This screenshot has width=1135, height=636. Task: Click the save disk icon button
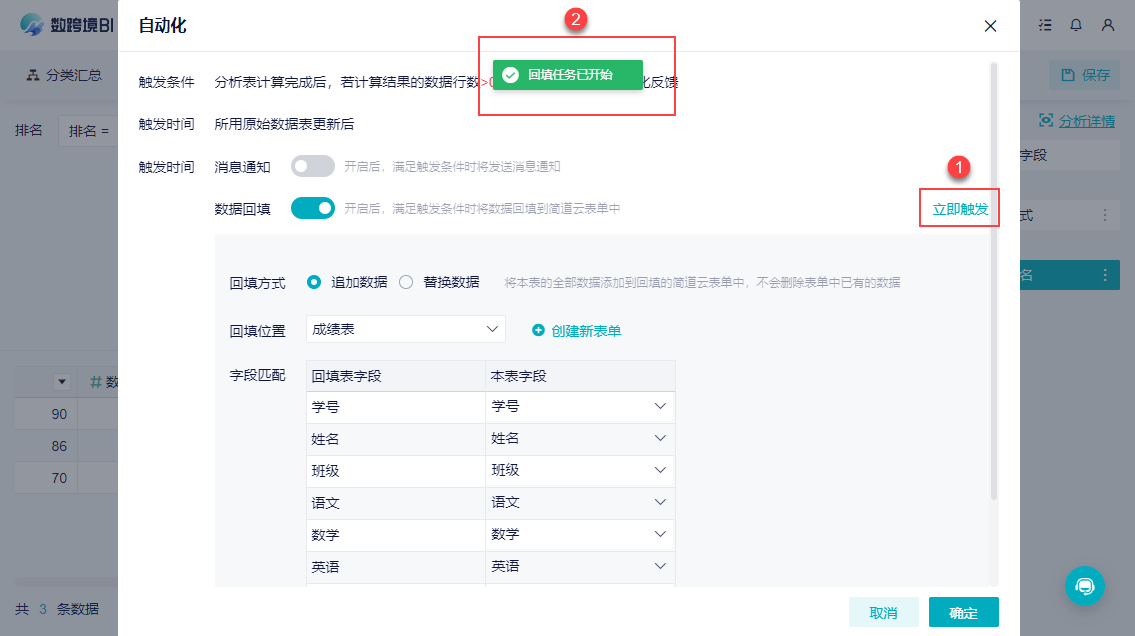[1068, 75]
